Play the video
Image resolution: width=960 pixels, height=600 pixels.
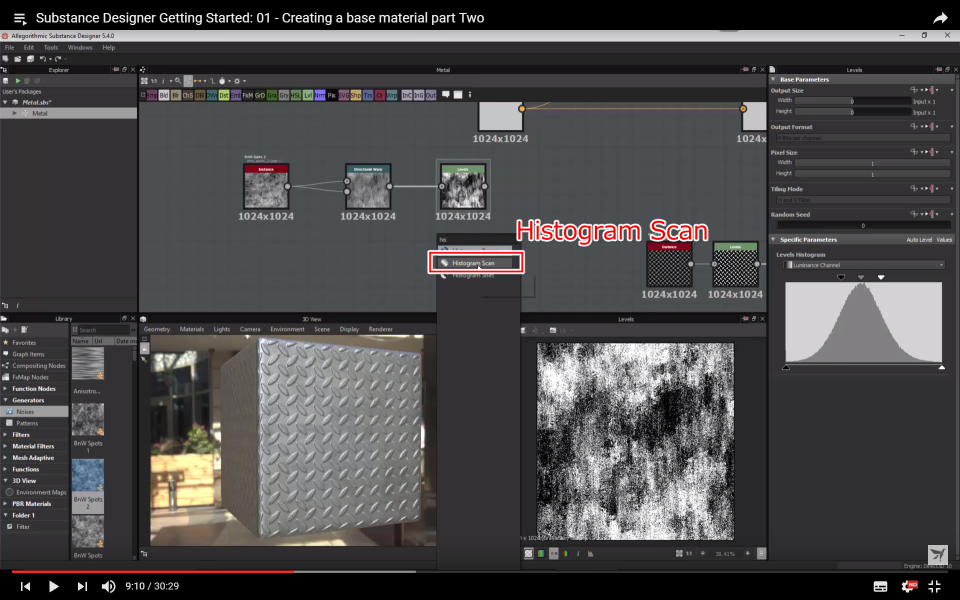[x=53, y=587]
